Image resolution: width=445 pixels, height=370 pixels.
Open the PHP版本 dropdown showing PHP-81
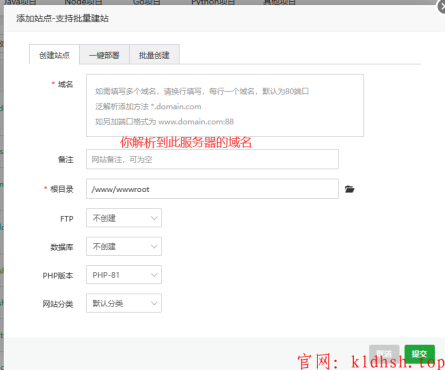tap(124, 275)
